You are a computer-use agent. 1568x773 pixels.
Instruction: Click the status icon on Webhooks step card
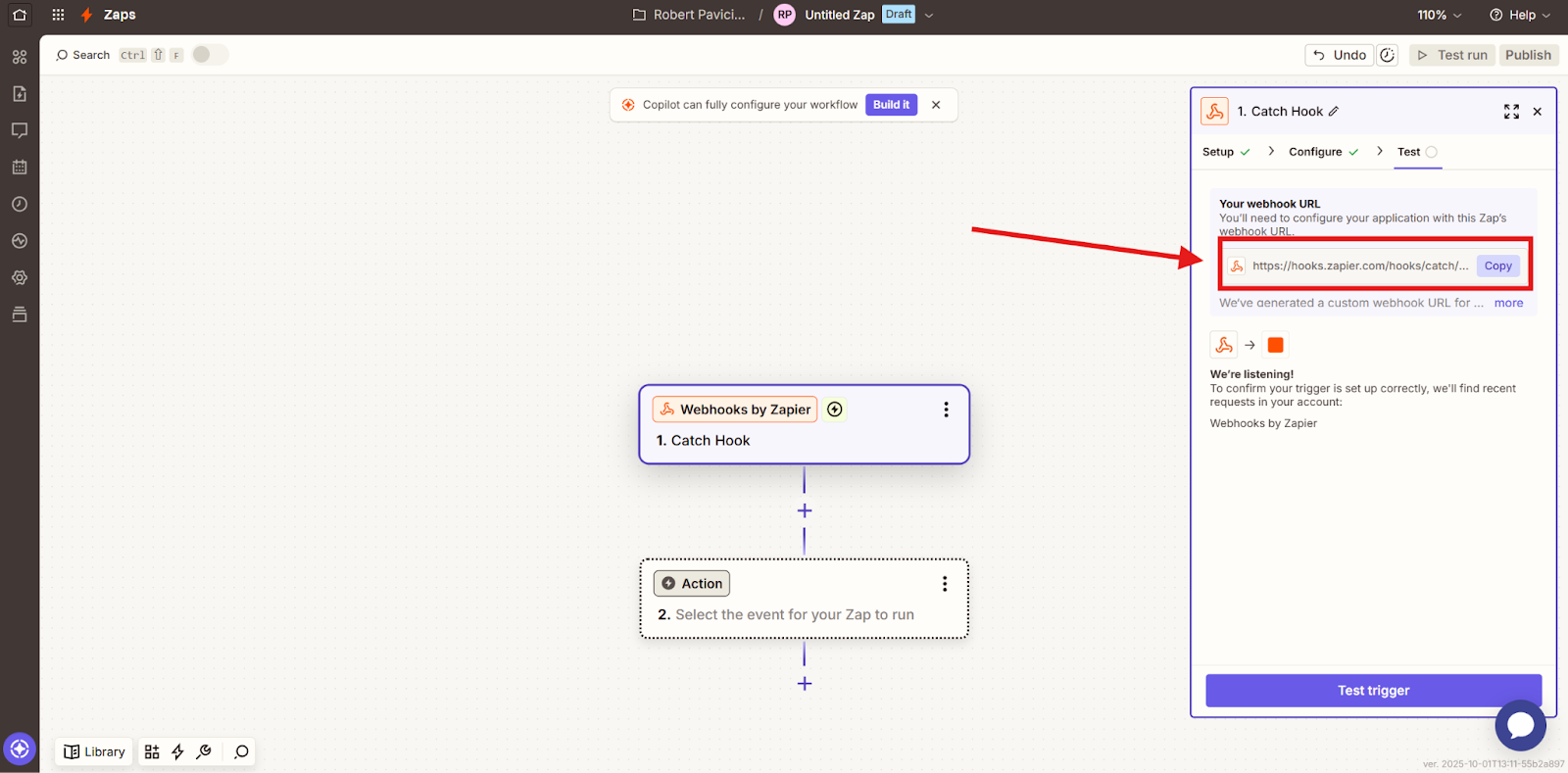[835, 410]
